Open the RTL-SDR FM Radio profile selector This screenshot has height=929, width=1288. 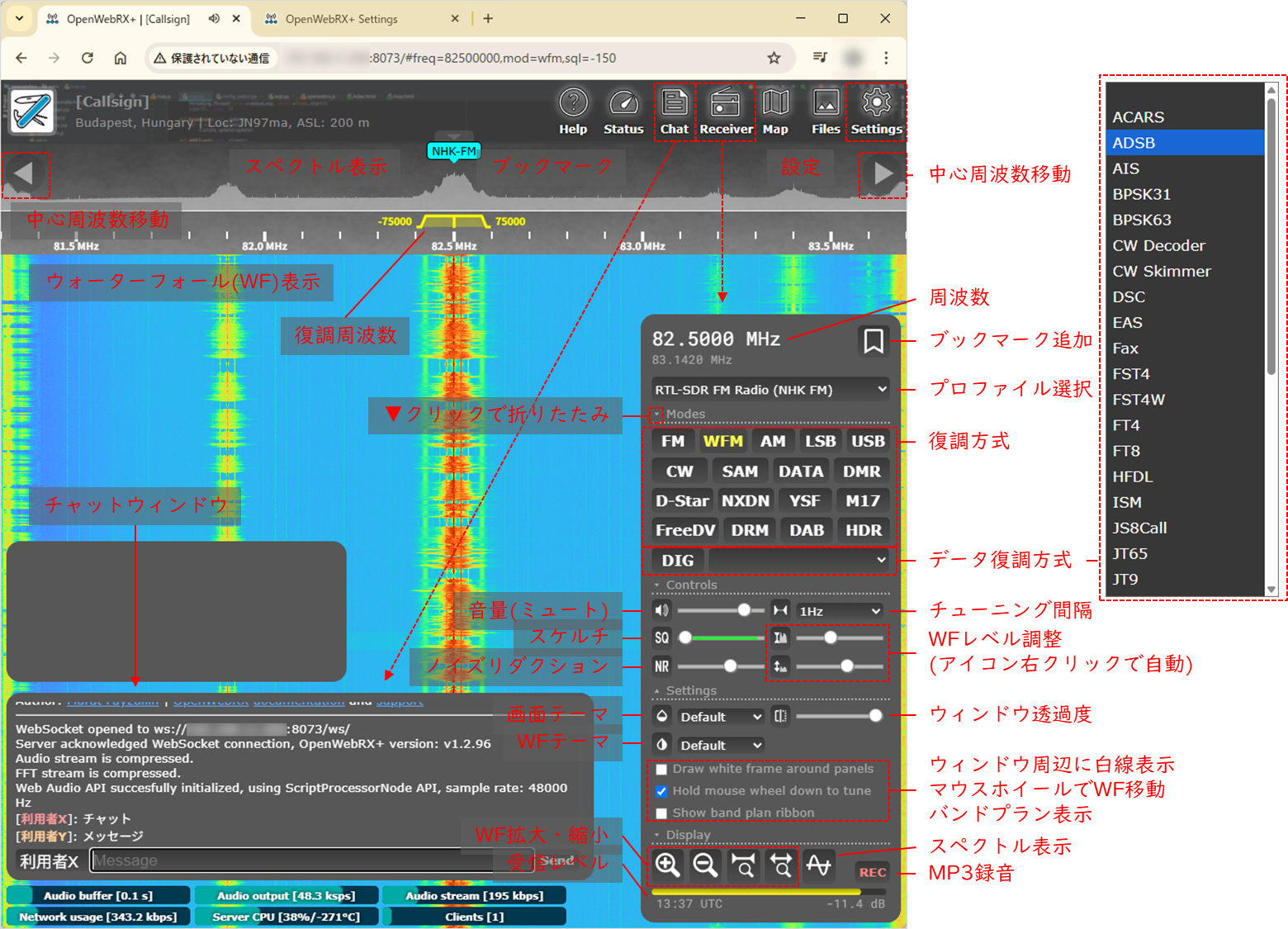point(769,389)
